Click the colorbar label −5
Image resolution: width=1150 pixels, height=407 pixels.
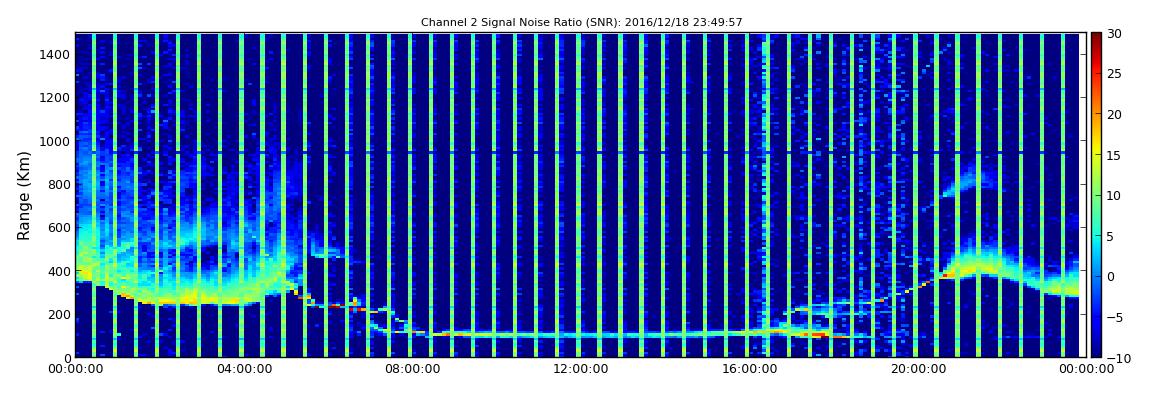coord(1114,318)
